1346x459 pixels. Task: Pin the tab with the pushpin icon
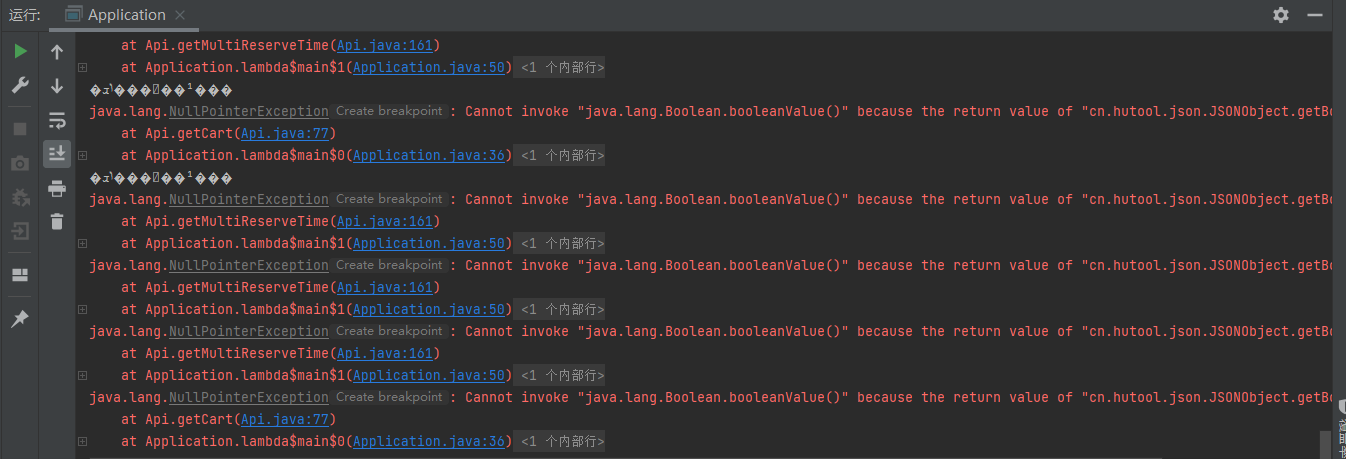point(20,318)
